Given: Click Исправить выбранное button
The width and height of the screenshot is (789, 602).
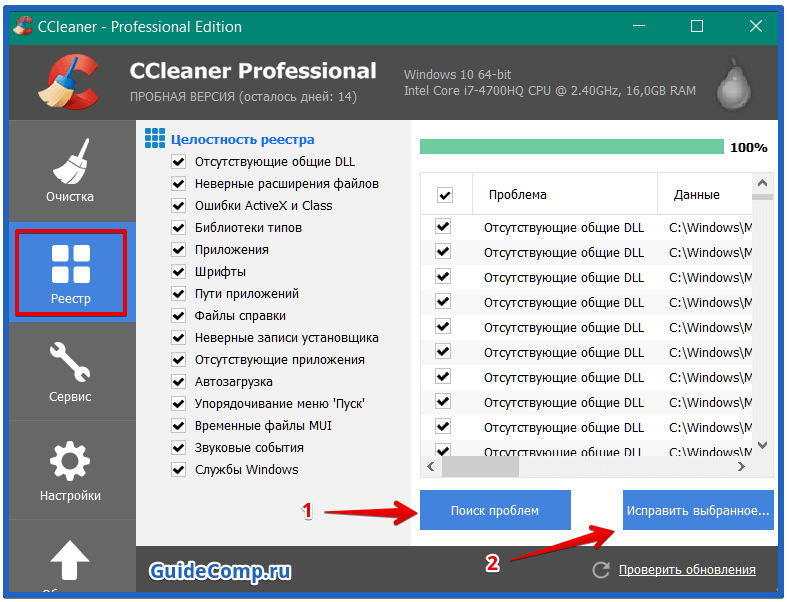Looking at the screenshot, I should coord(698,510).
